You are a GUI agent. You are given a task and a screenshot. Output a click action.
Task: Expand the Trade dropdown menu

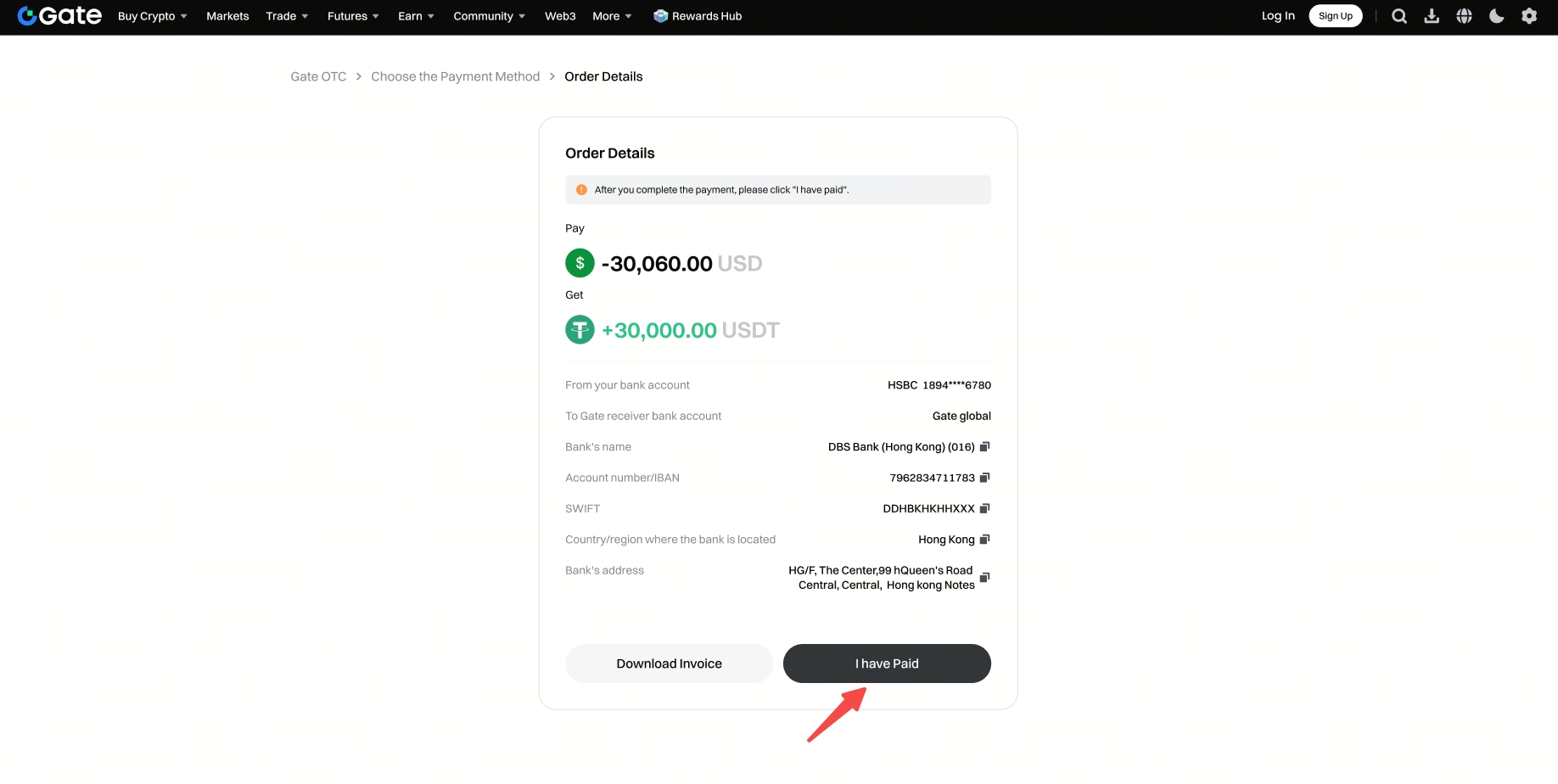[x=287, y=16]
